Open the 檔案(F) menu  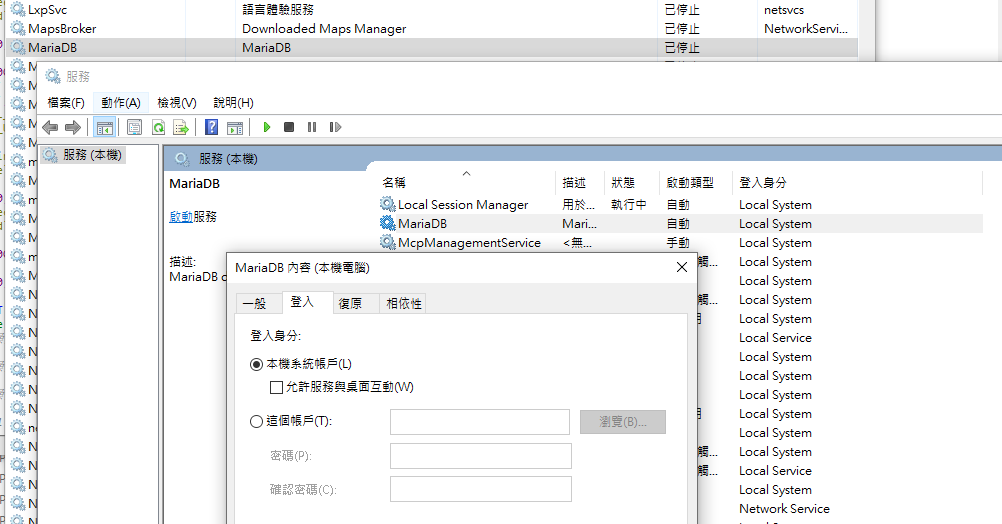(66, 102)
